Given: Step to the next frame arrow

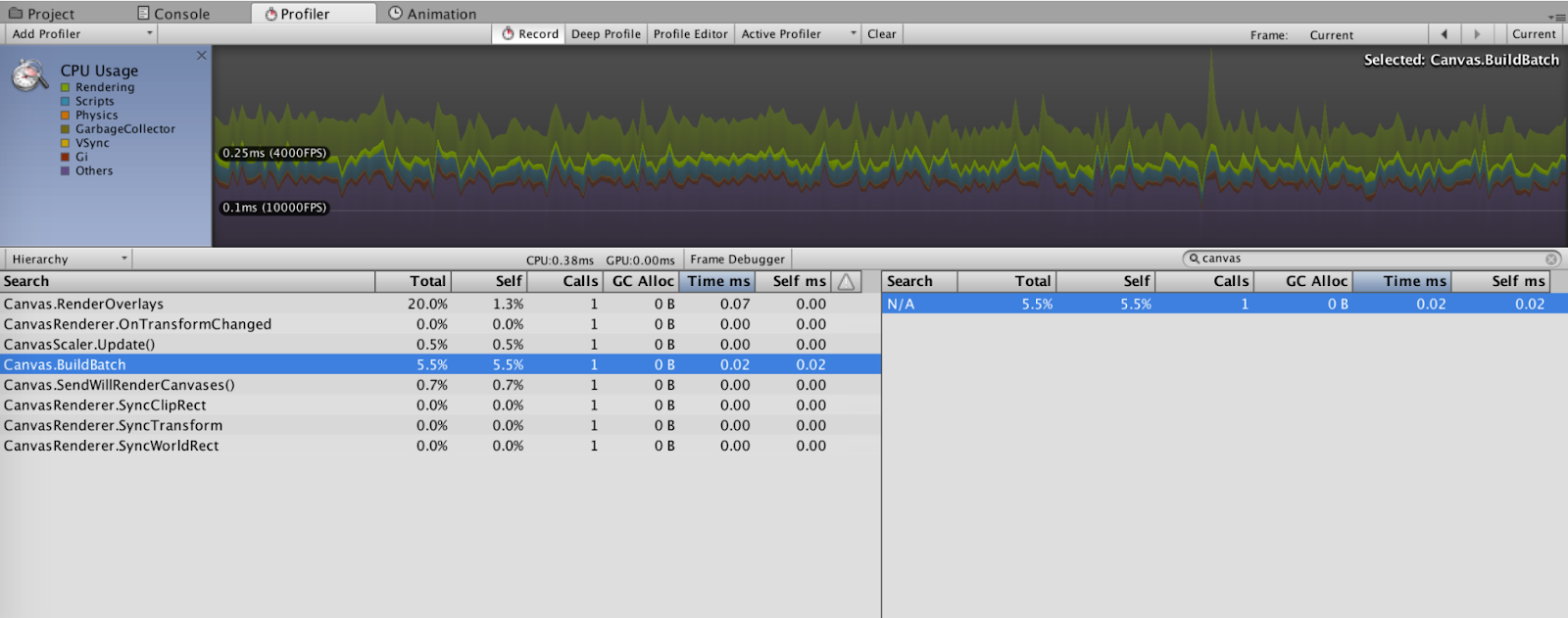Looking at the screenshot, I should pyautogui.click(x=1477, y=34).
